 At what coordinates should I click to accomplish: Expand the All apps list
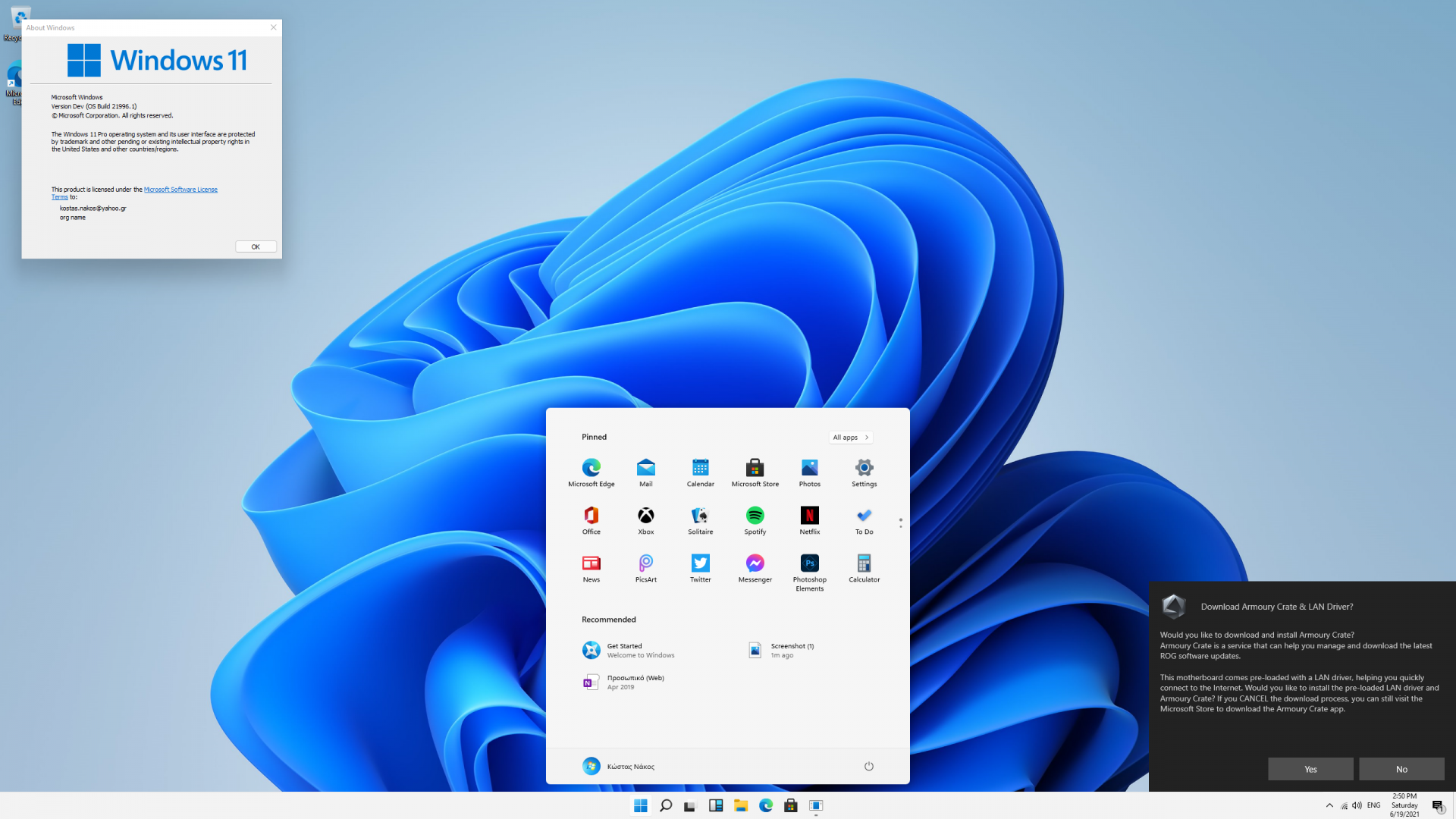(851, 438)
